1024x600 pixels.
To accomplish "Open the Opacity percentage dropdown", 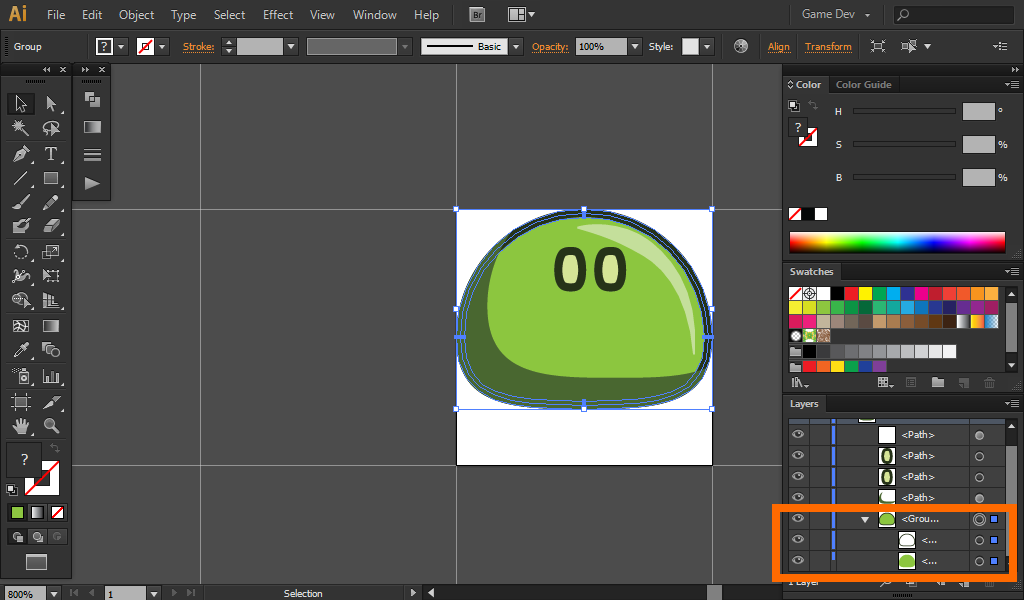I will click(x=634, y=47).
